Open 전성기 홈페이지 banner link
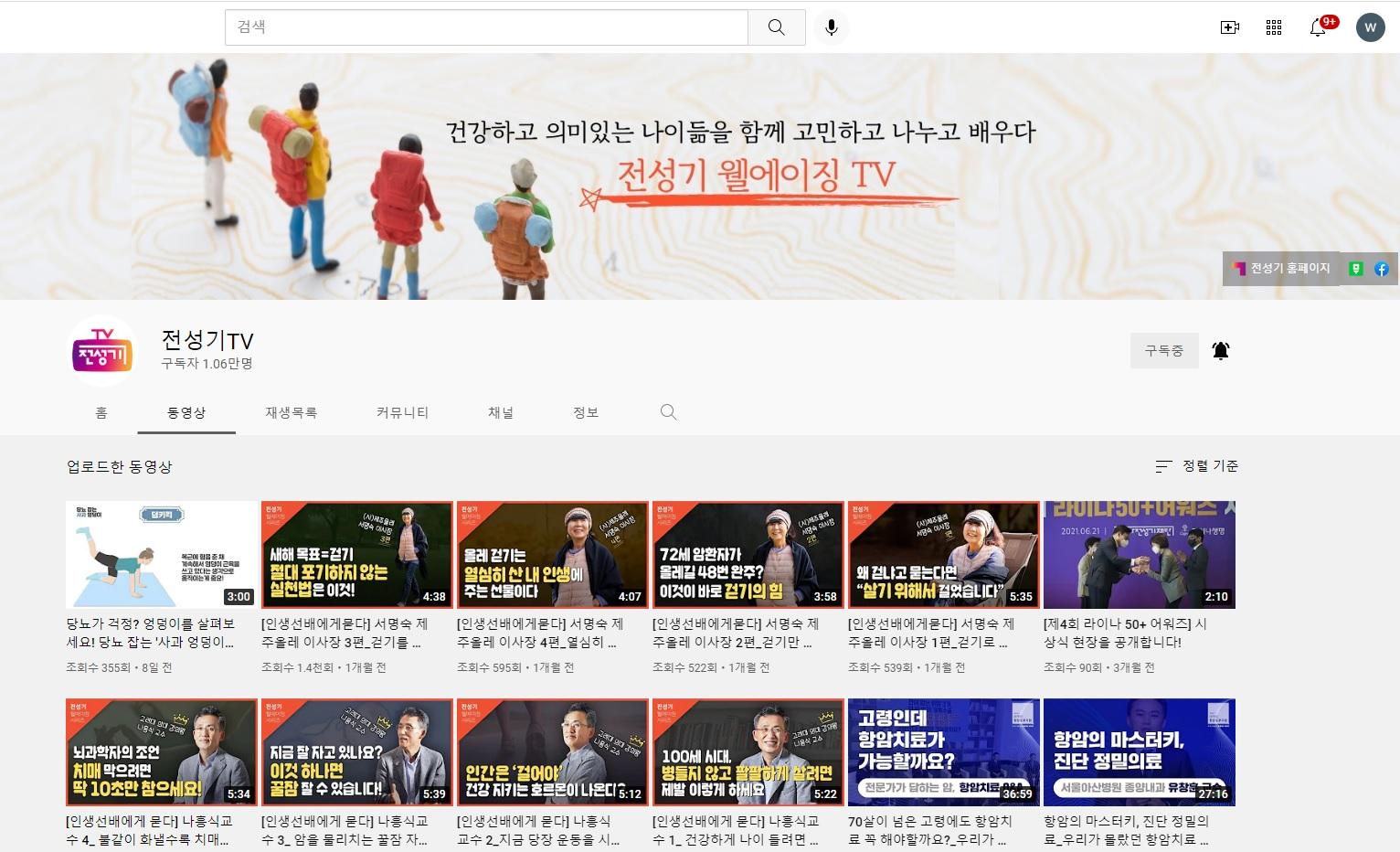Image resolution: width=1400 pixels, height=852 pixels. pyautogui.click(x=1281, y=269)
